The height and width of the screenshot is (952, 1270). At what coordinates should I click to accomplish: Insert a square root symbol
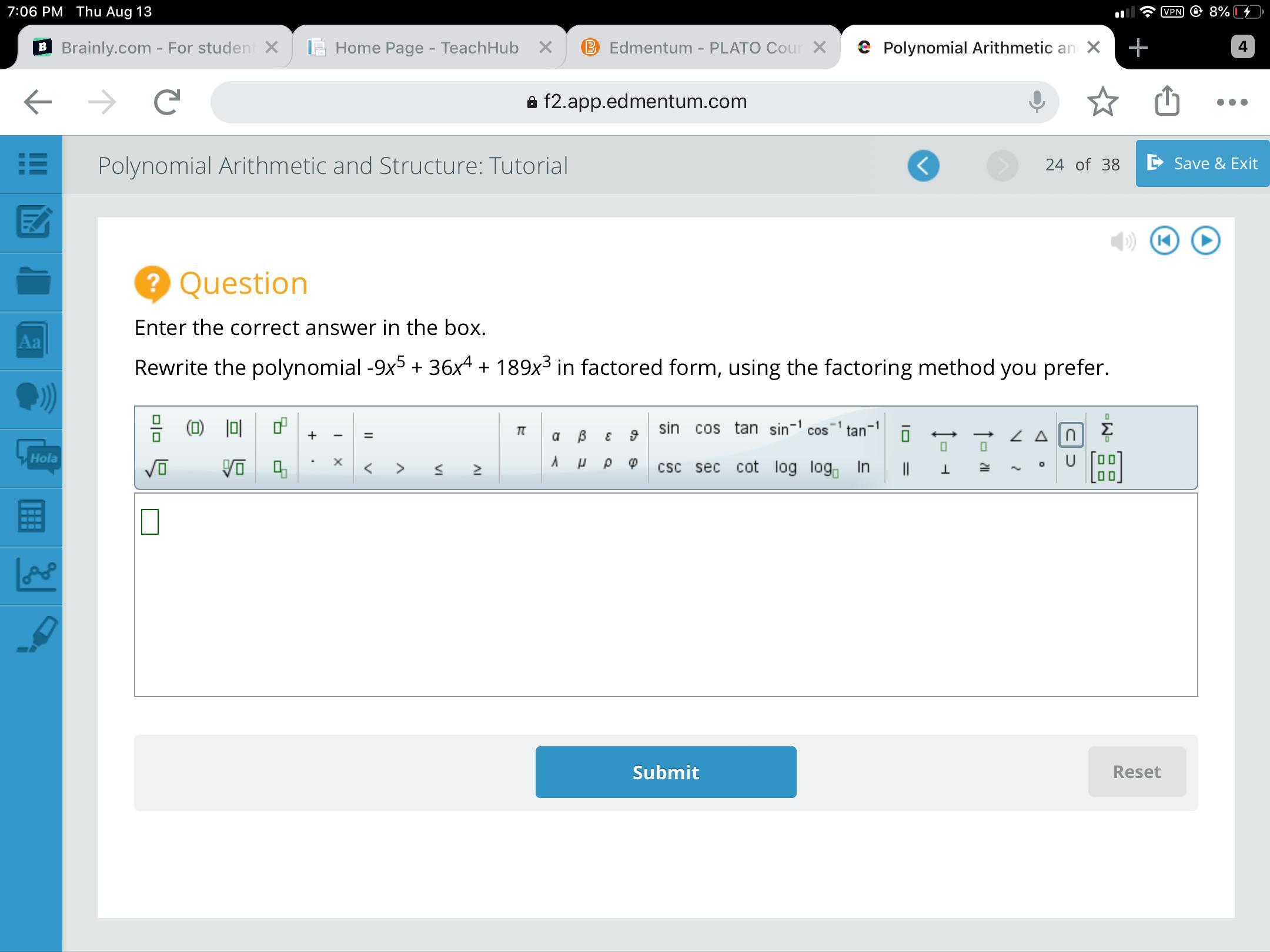pos(156,468)
